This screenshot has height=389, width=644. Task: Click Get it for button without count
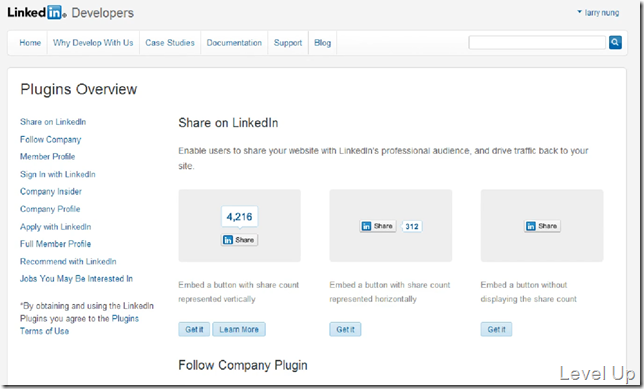pos(497,329)
